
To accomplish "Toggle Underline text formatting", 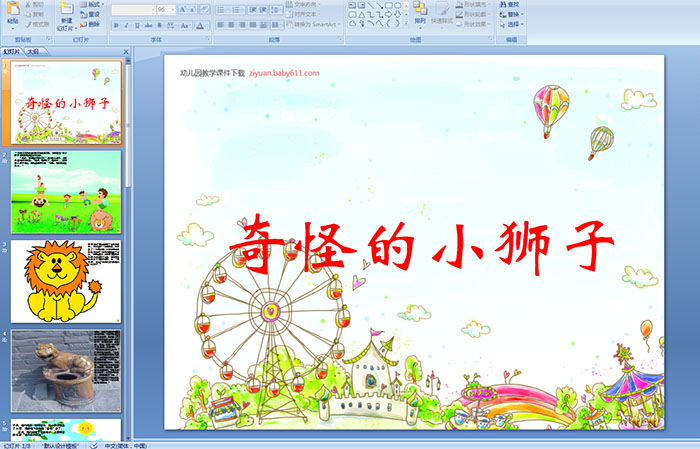I will click(x=137, y=24).
